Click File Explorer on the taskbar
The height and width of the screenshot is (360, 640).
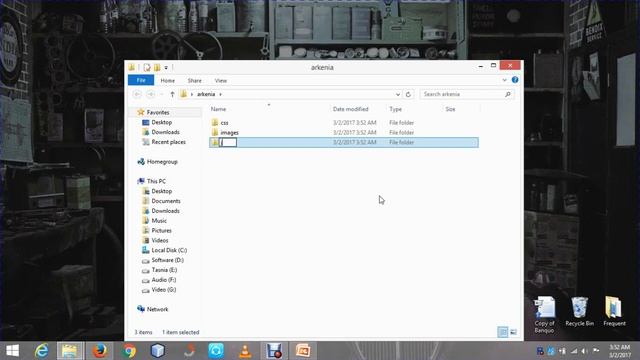point(70,351)
